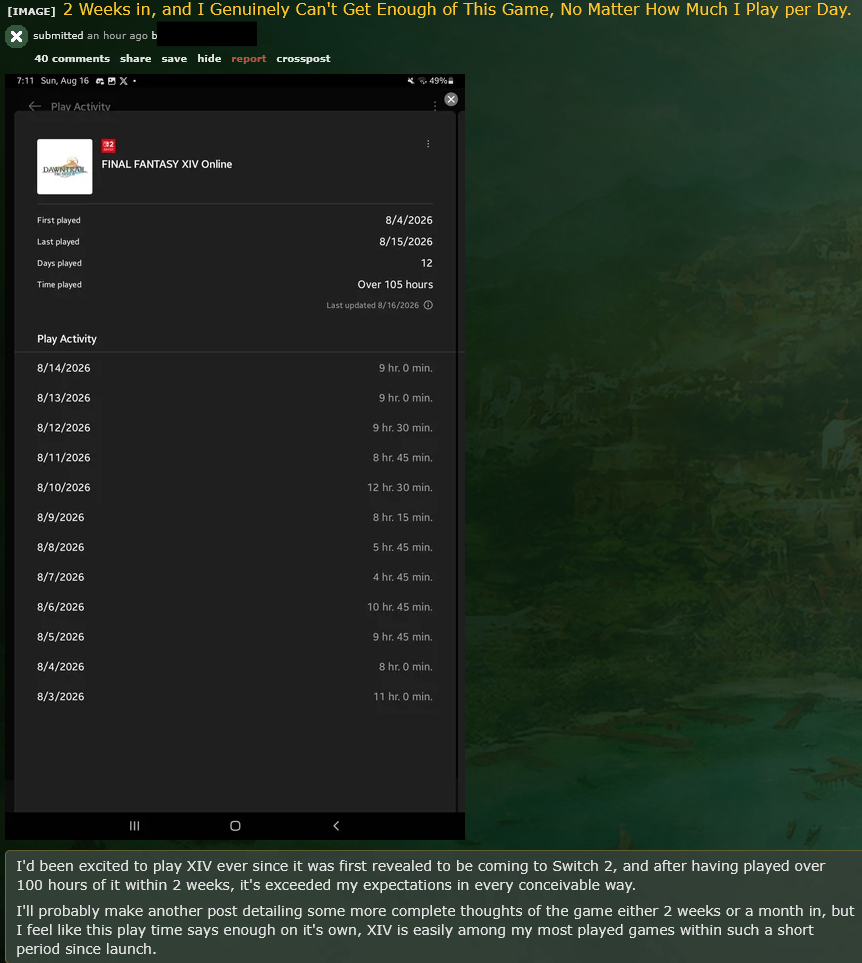The height and width of the screenshot is (963, 862).
Task: Click the '12 hr. 30 min.' duration value
Action: pos(400,488)
